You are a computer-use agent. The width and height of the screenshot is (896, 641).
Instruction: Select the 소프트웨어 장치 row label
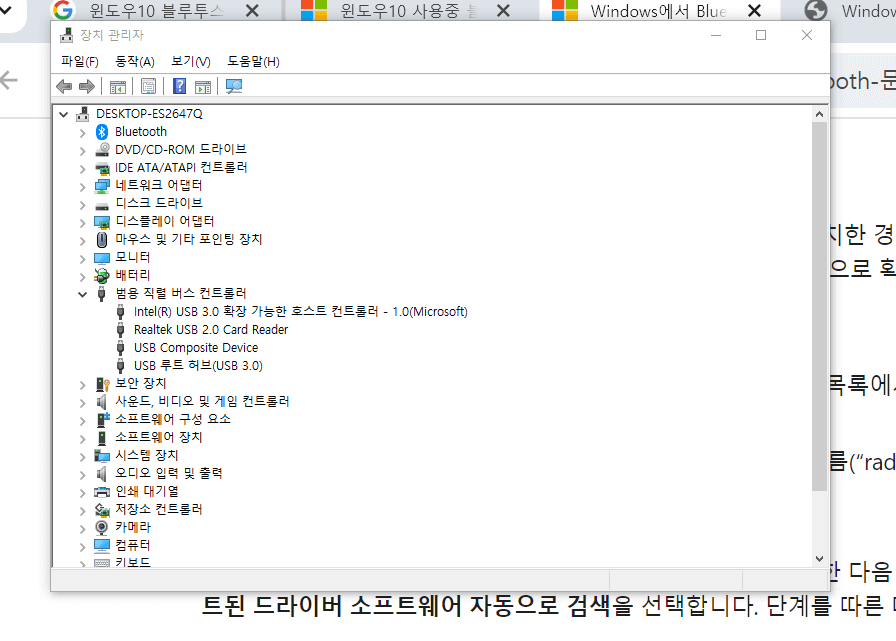coord(159,437)
